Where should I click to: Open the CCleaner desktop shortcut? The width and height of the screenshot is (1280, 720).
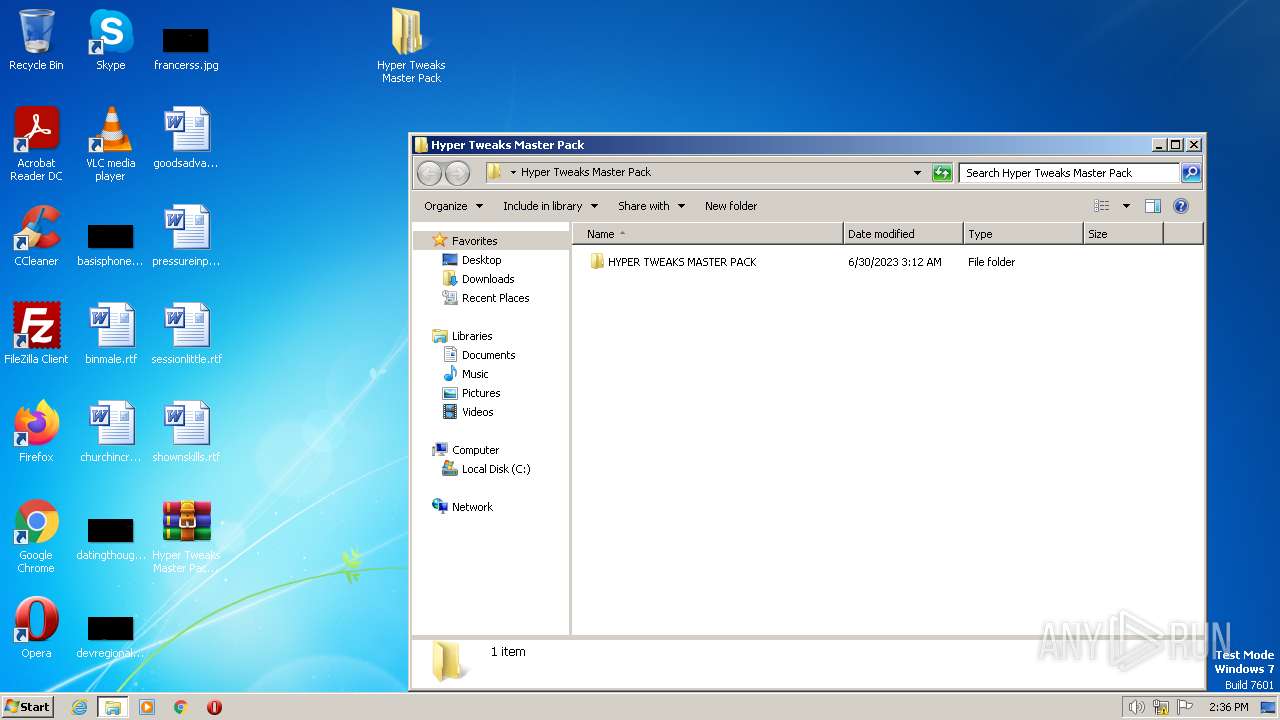(x=36, y=236)
